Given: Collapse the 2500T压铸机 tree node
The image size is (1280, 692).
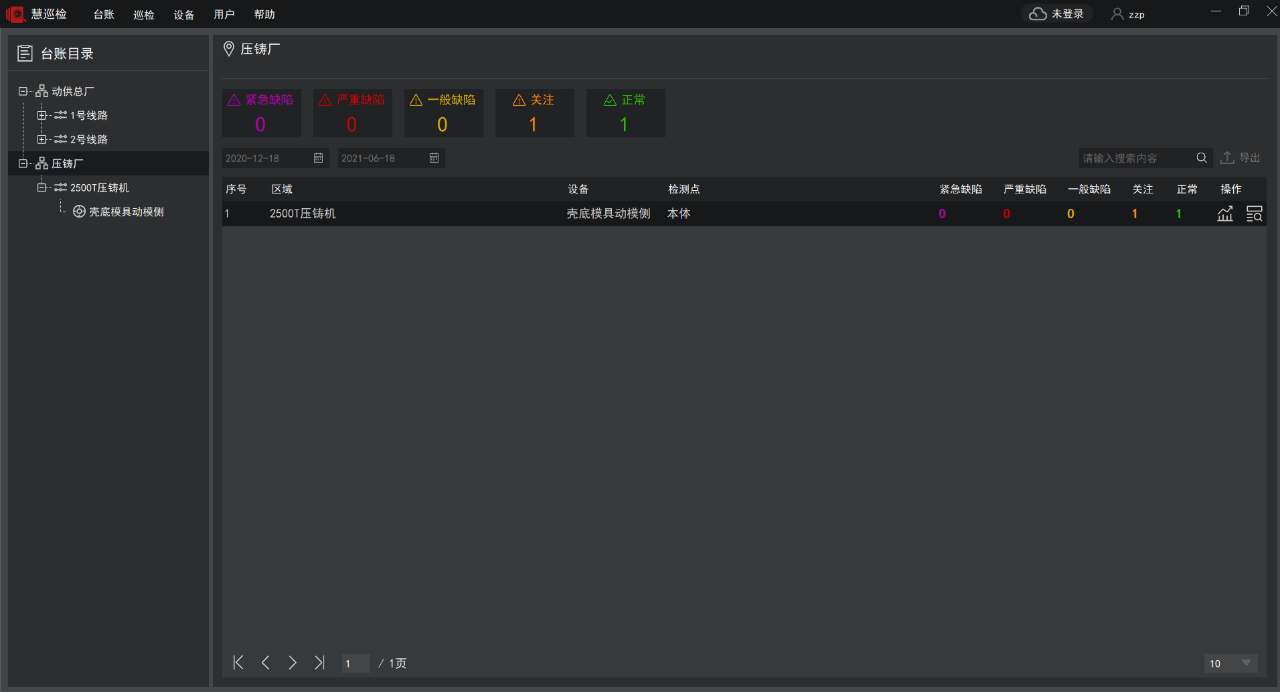Looking at the screenshot, I should click(x=42, y=188).
